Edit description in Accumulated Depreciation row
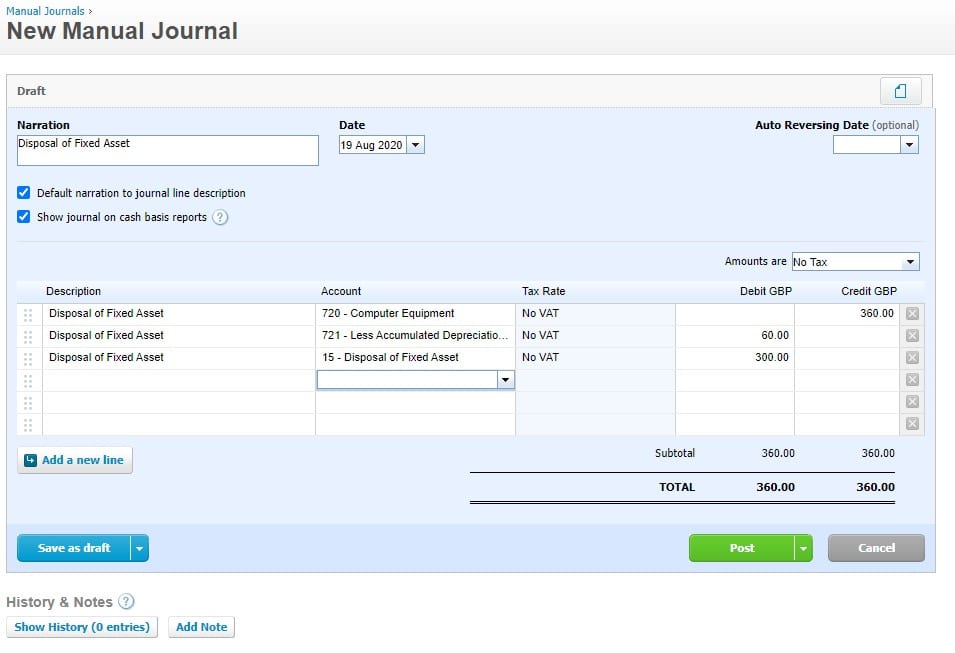Viewport: 955px width, 653px height. point(178,336)
